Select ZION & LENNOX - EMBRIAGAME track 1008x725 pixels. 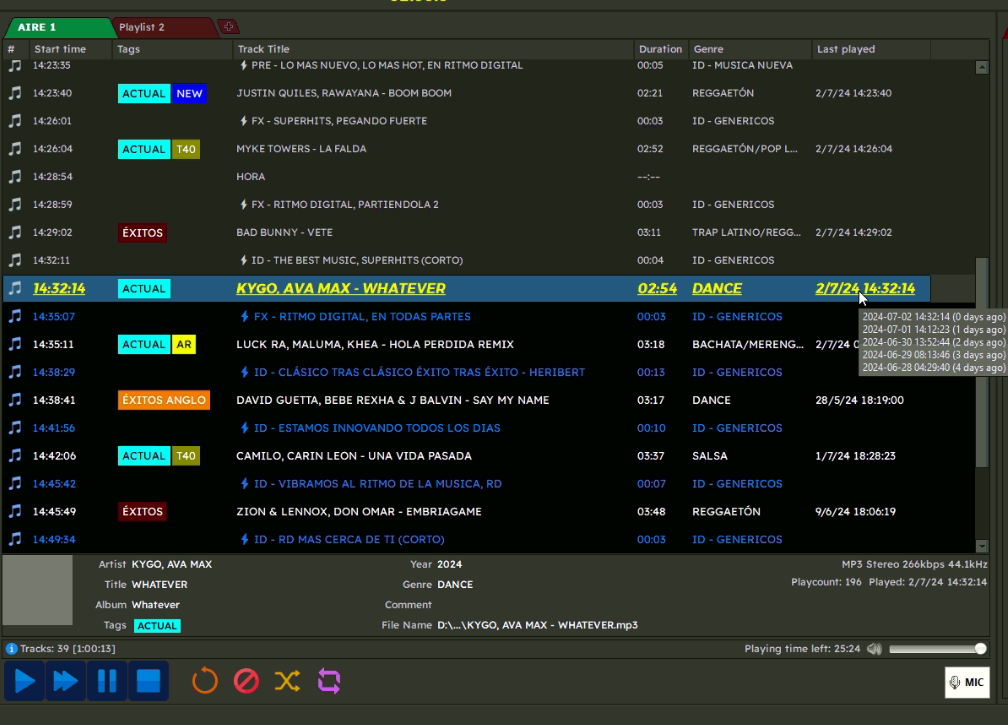[x=359, y=512]
